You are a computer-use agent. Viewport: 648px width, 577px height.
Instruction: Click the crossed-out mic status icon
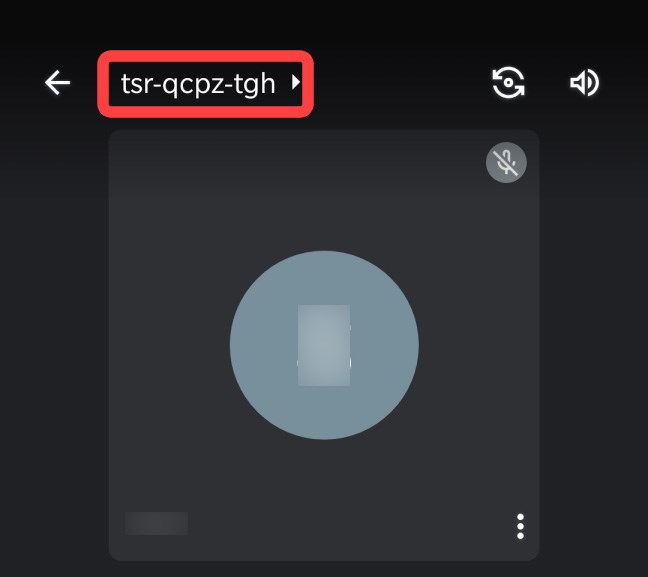[x=506, y=162]
